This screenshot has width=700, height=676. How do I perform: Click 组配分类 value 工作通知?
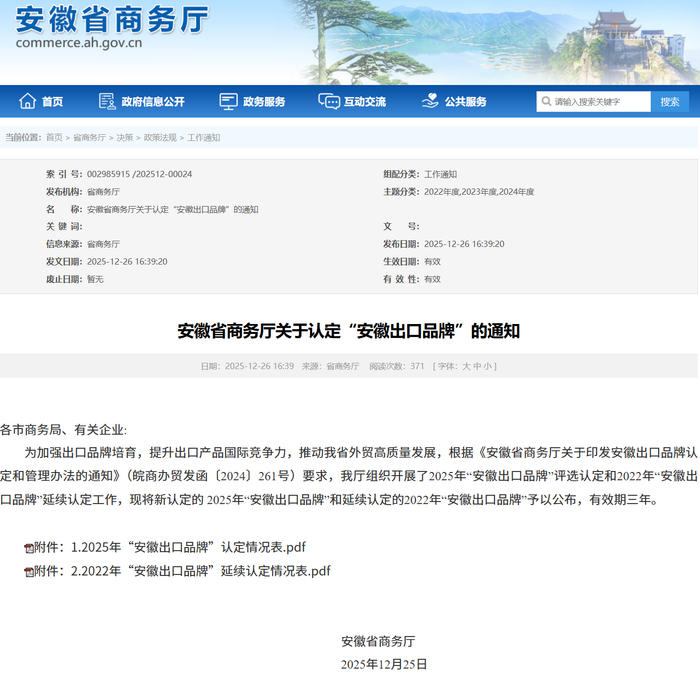tap(440, 174)
